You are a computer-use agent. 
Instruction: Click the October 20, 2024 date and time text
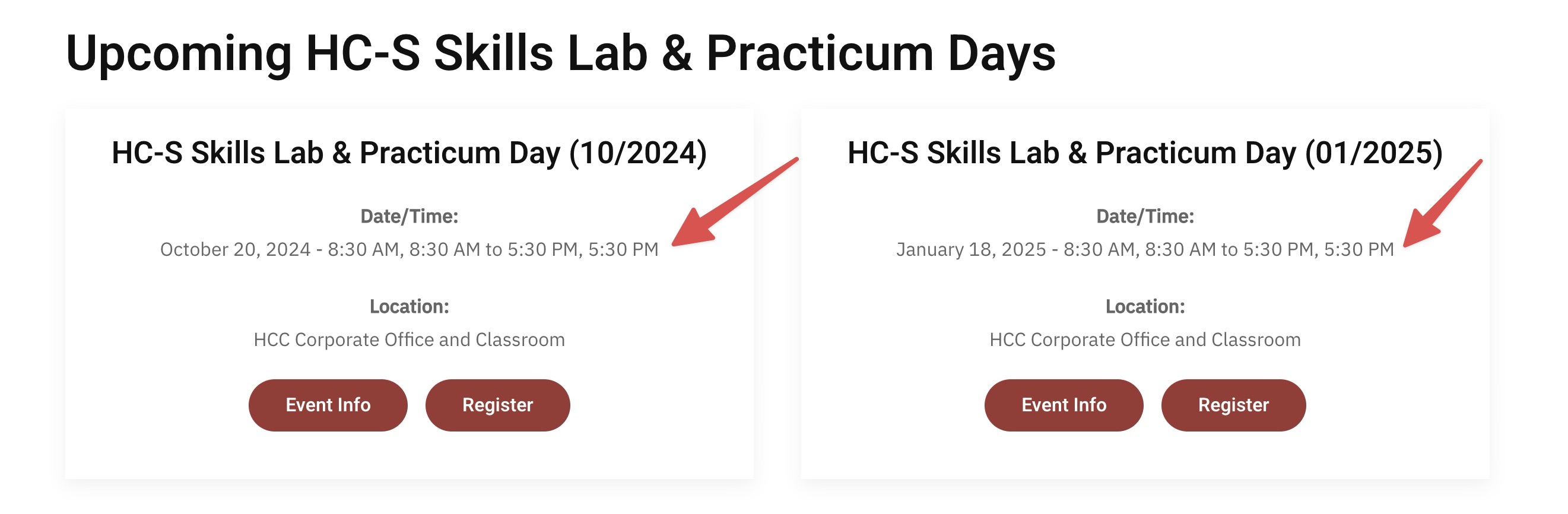coord(409,249)
